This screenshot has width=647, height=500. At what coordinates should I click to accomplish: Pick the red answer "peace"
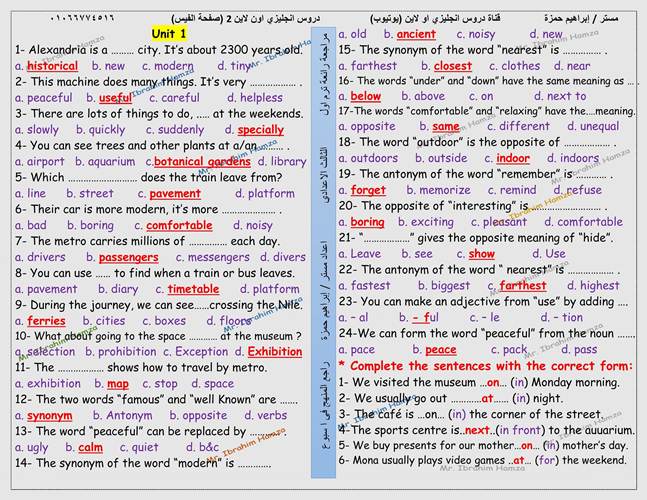(441, 350)
